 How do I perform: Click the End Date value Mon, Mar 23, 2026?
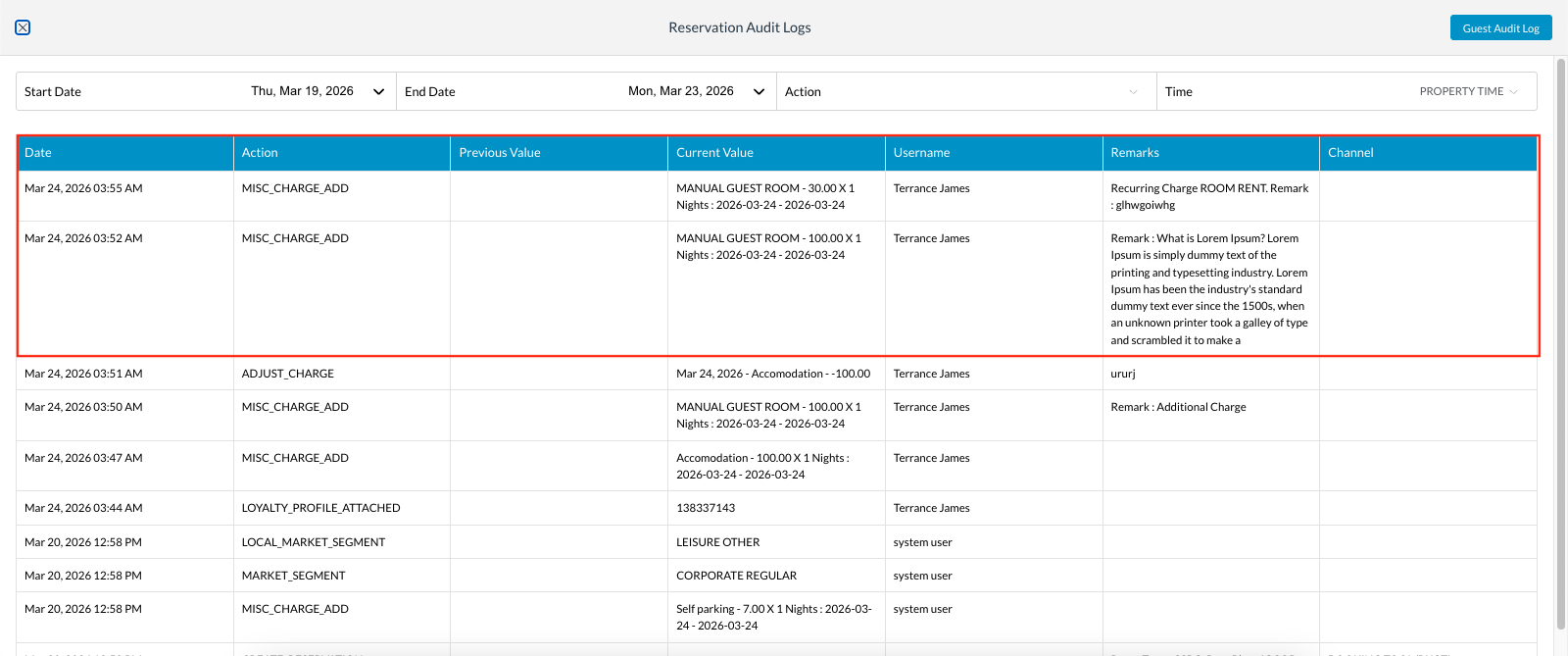coord(680,91)
